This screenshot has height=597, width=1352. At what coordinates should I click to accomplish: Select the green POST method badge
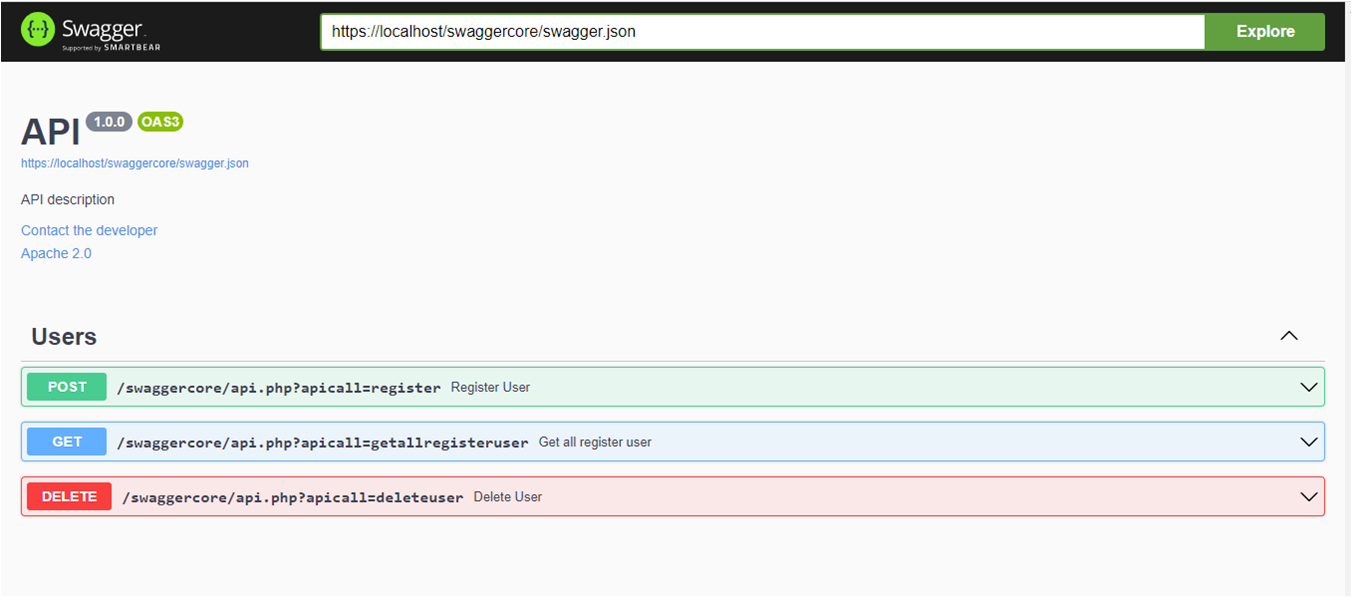coord(66,386)
